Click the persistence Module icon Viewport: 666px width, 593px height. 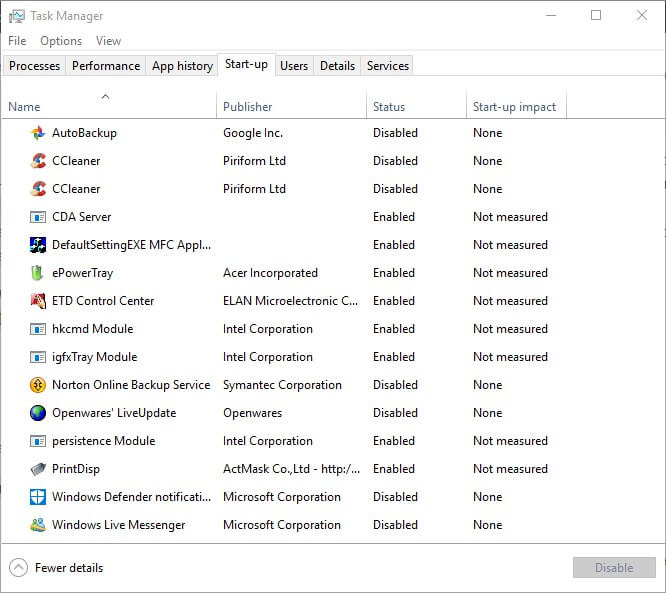(38, 441)
